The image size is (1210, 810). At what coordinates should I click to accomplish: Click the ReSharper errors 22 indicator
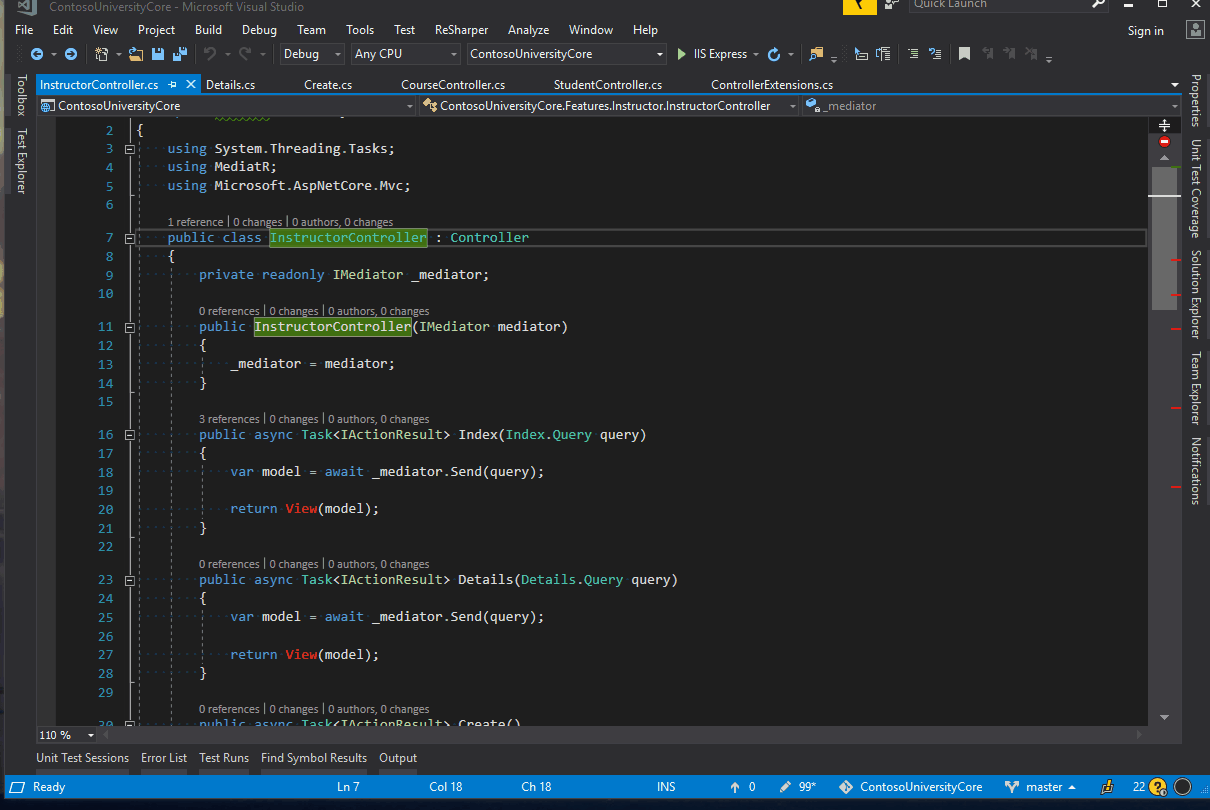pos(1149,787)
